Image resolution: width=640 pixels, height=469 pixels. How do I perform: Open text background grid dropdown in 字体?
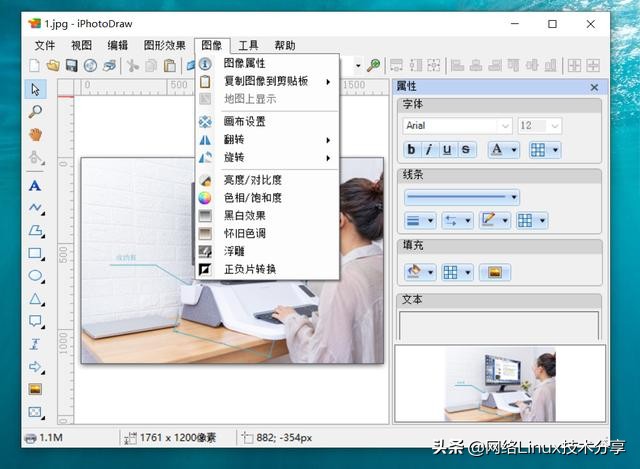tap(545, 150)
